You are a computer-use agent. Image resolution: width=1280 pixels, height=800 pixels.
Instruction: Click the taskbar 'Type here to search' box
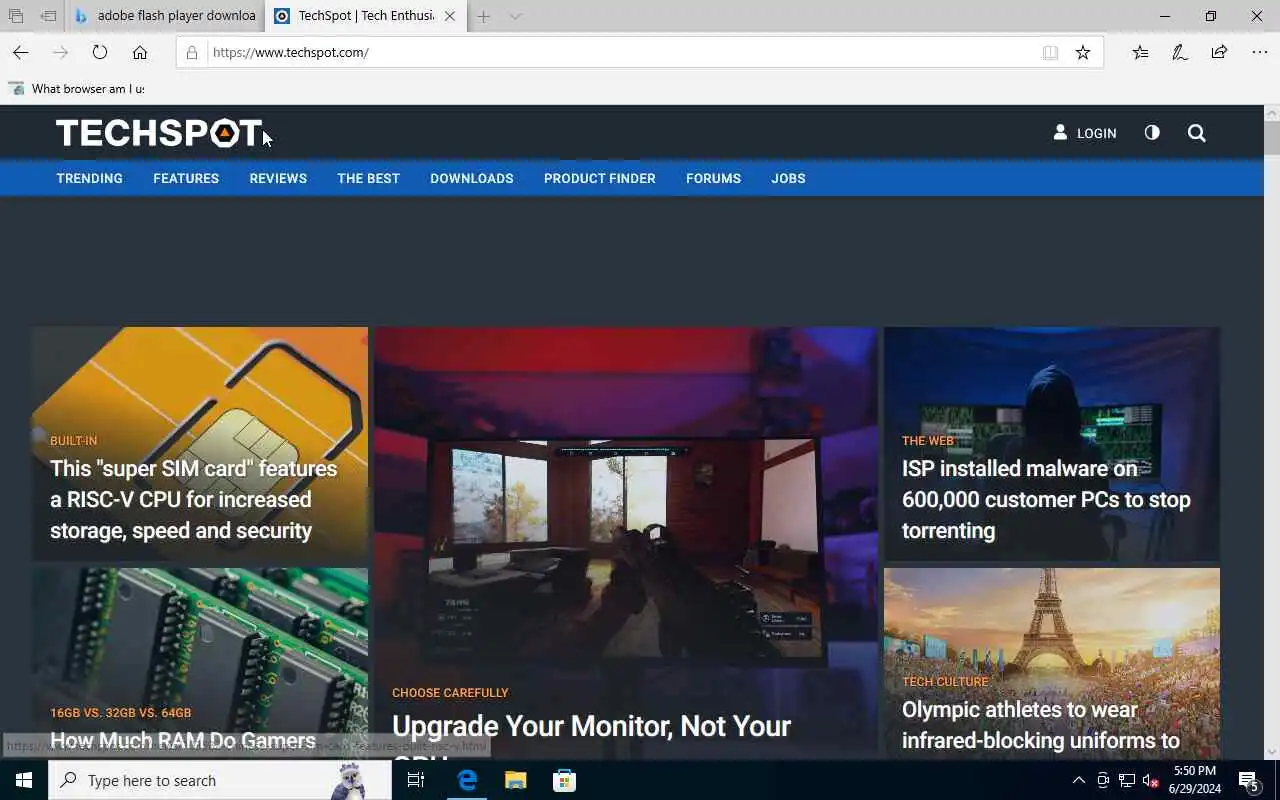(220, 780)
